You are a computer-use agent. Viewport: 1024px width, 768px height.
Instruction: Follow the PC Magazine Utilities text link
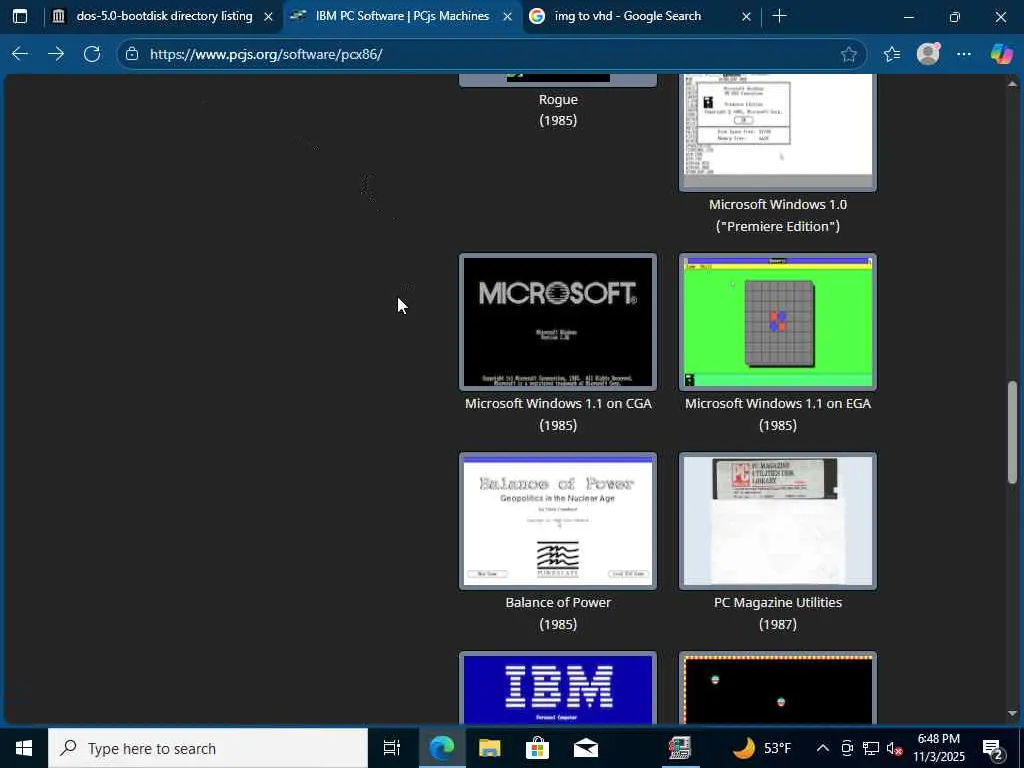[x=778, y=613]
